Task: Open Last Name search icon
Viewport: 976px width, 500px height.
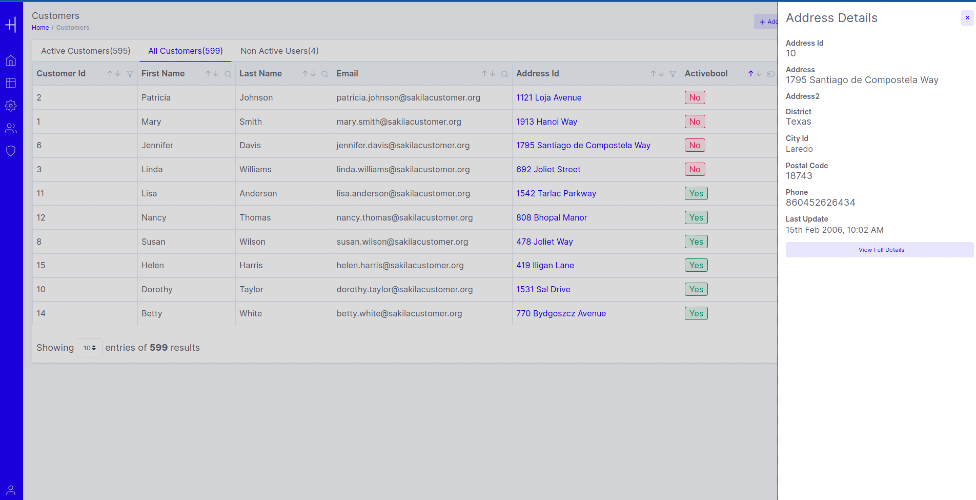Action: pos(324,73)
